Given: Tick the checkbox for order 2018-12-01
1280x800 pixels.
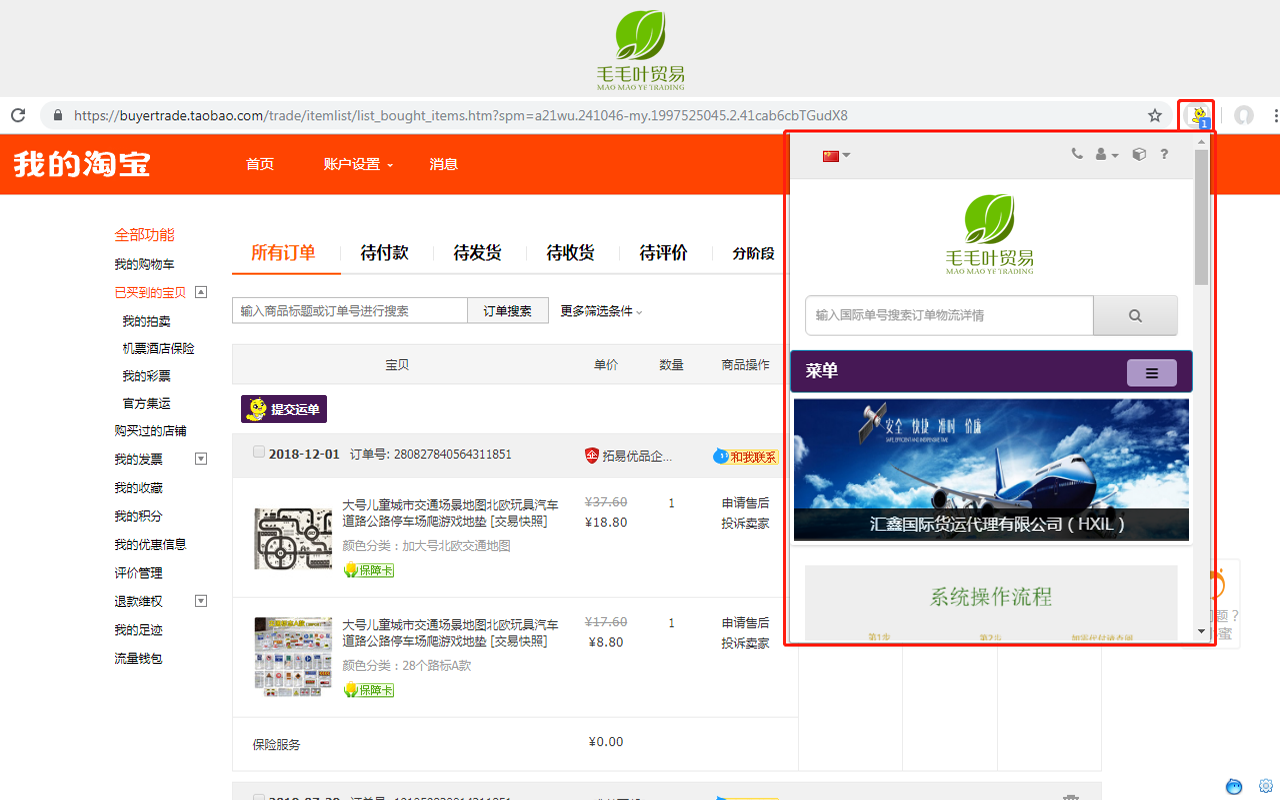Looking at the screenshot, I should pyautogui.click(x=258, y=454).
